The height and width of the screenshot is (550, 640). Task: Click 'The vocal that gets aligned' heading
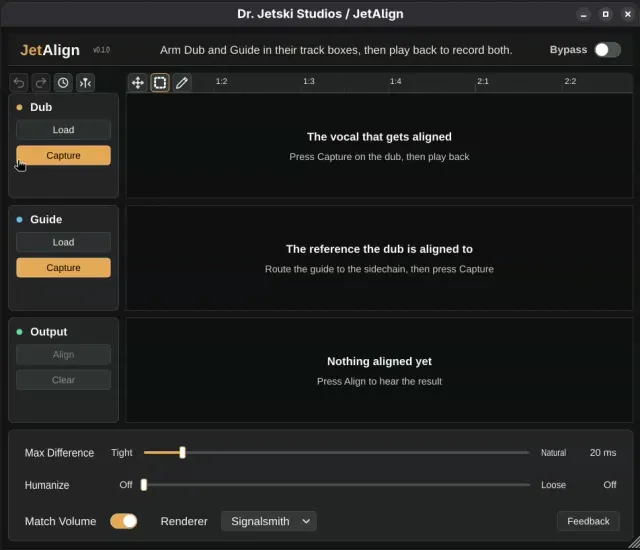[379, 137]
